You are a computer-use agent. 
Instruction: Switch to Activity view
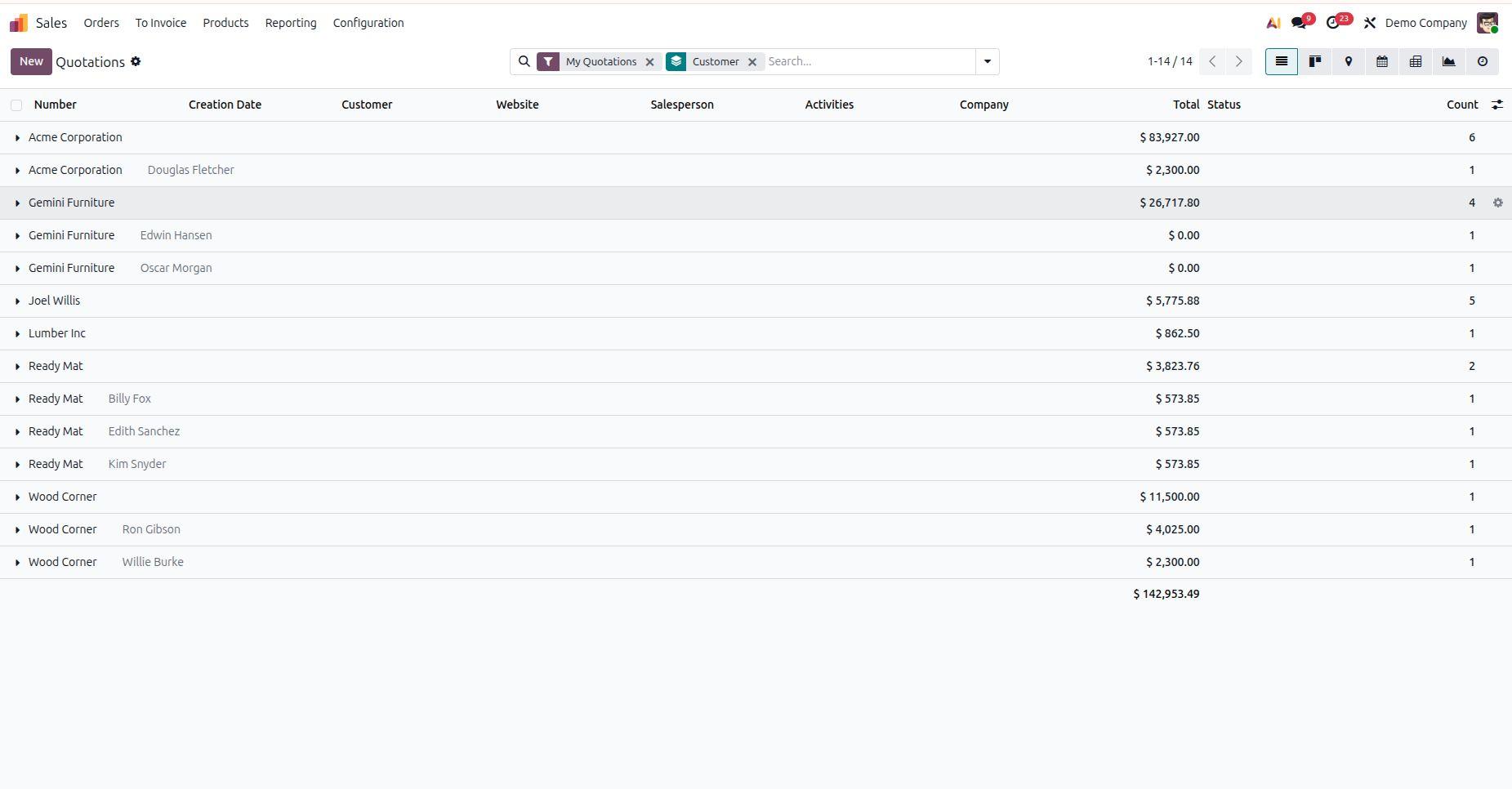[1483, 61]
